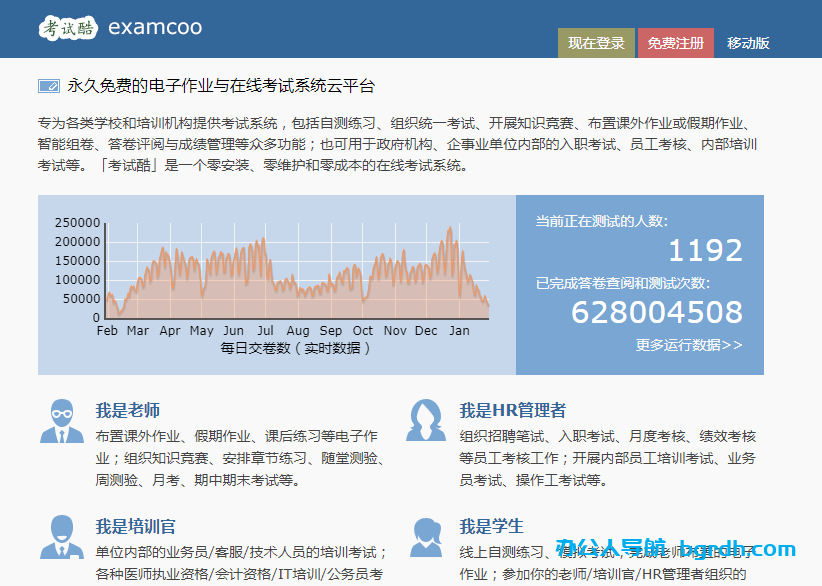822x586 pixels.
Task: Click the 现在登录 login button
Action: click(596, 43)
